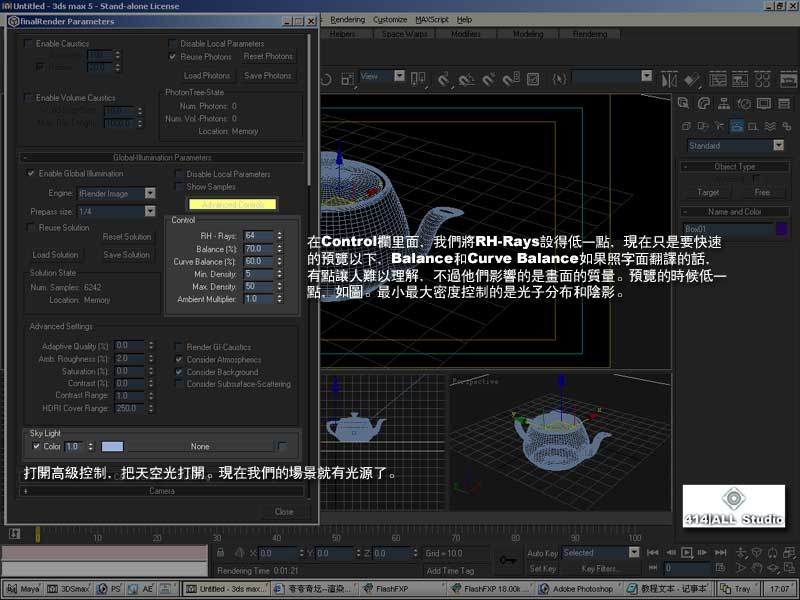This screenshot has width=800, height=600.
Task: Switch to the Modifiers tab
Action: point(466,34)
